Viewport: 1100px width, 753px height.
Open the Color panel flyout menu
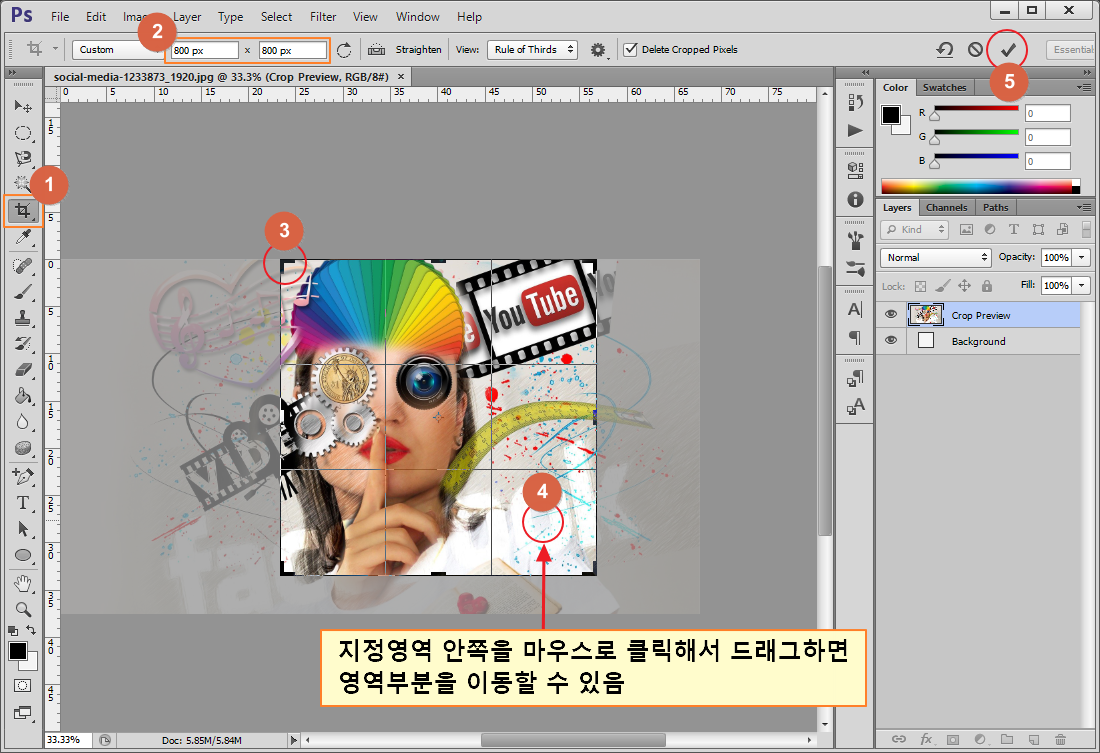(1084, 88)
